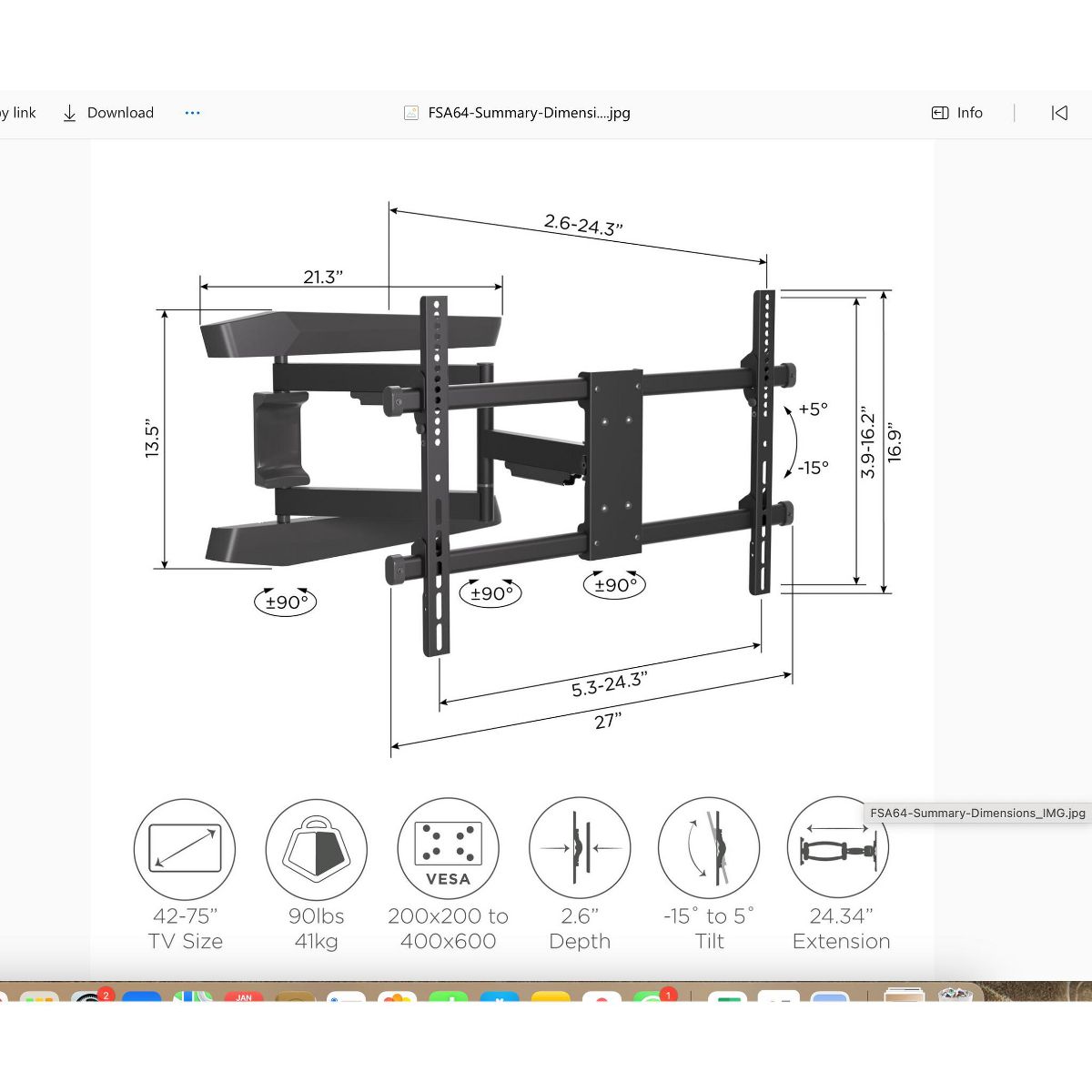The width and height of the screenshot is (1092, 1092).
Task: Open the Dock app showing badge 2
Action: click(90, 996)
